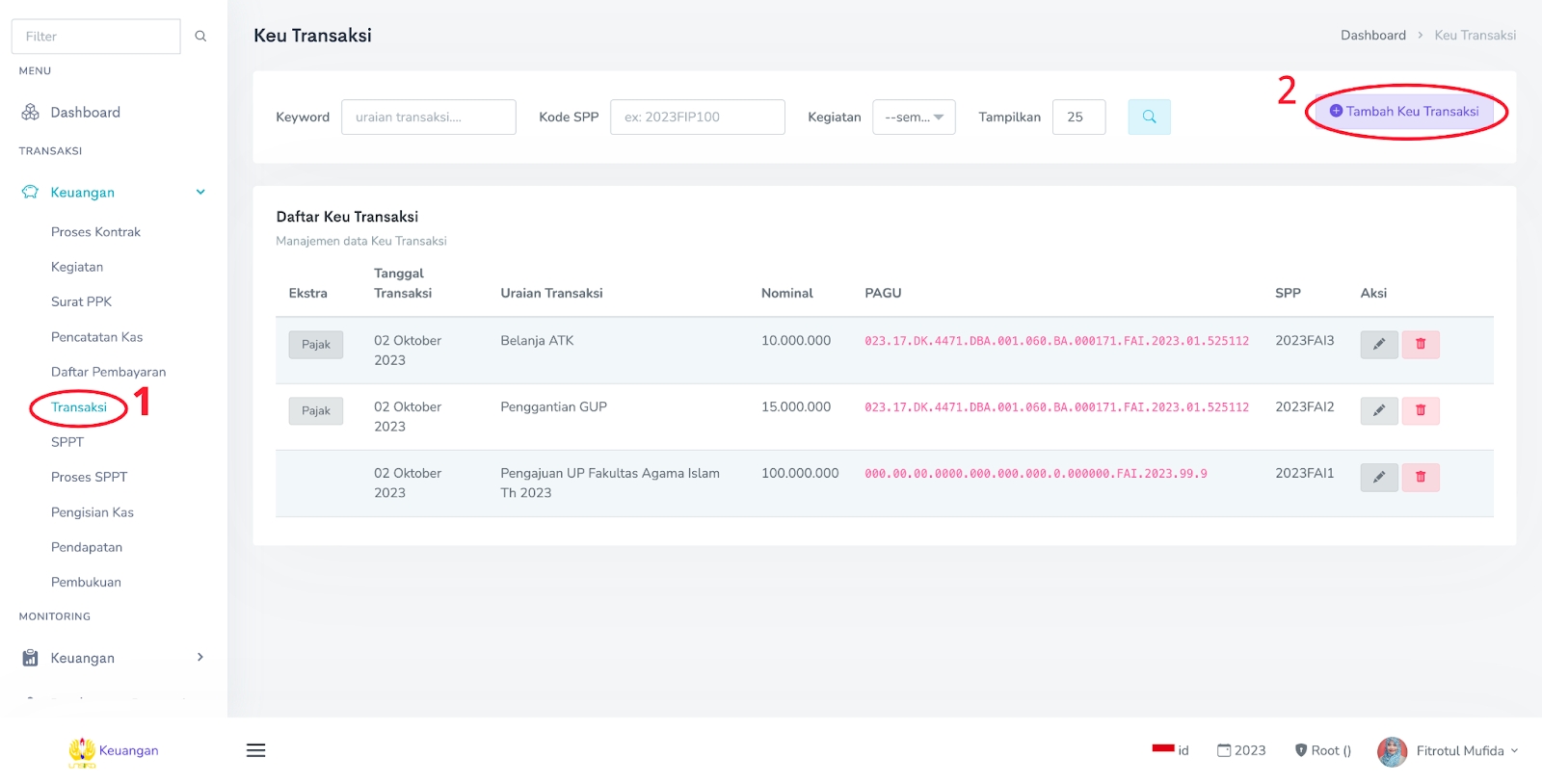Click pencil icon for 2023FAI1 row
This screenshot has height=784, width=1542.
tap(1378, 478)
